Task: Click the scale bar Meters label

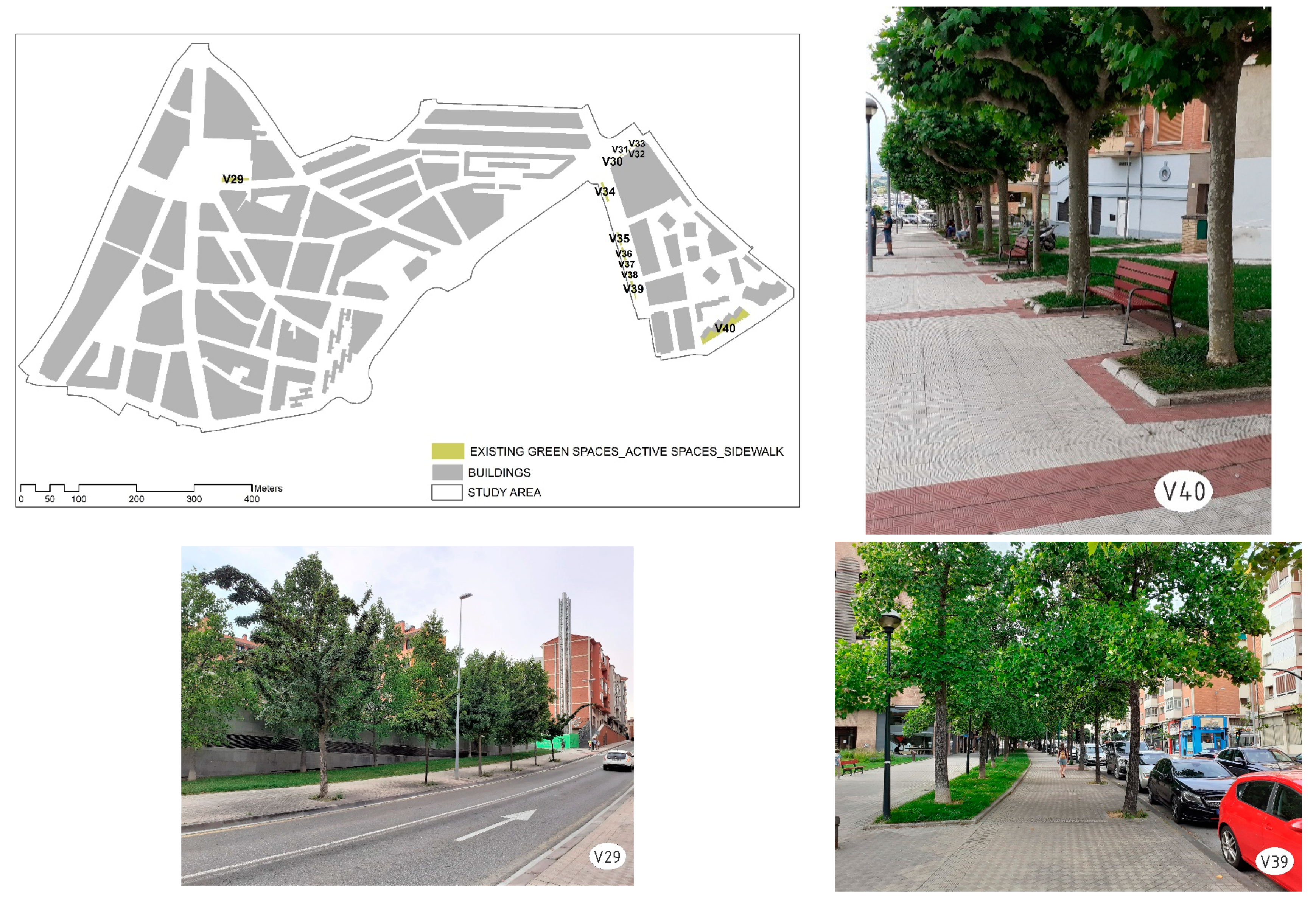Action: point(268,489)
